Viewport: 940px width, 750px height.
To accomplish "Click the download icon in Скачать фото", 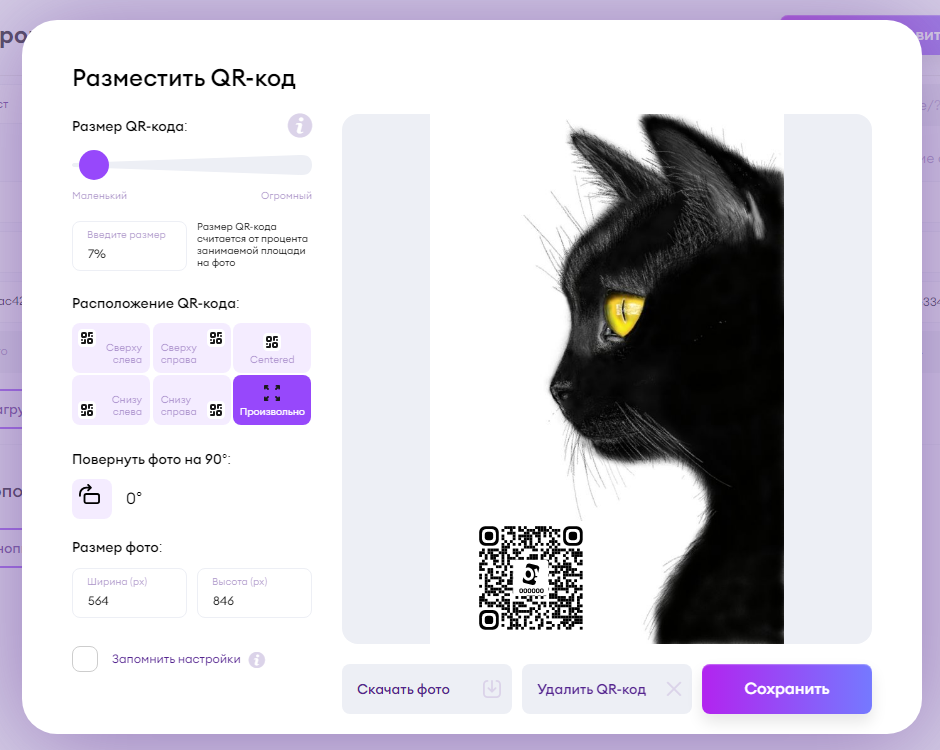I will 492,689.
